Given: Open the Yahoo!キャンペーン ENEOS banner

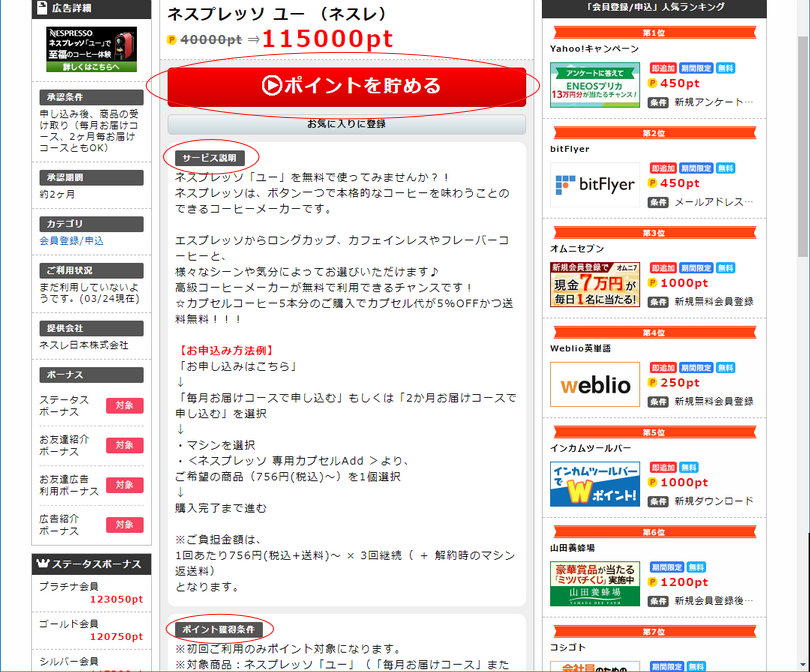Looking at the screenshot, I should click(595, 85).
